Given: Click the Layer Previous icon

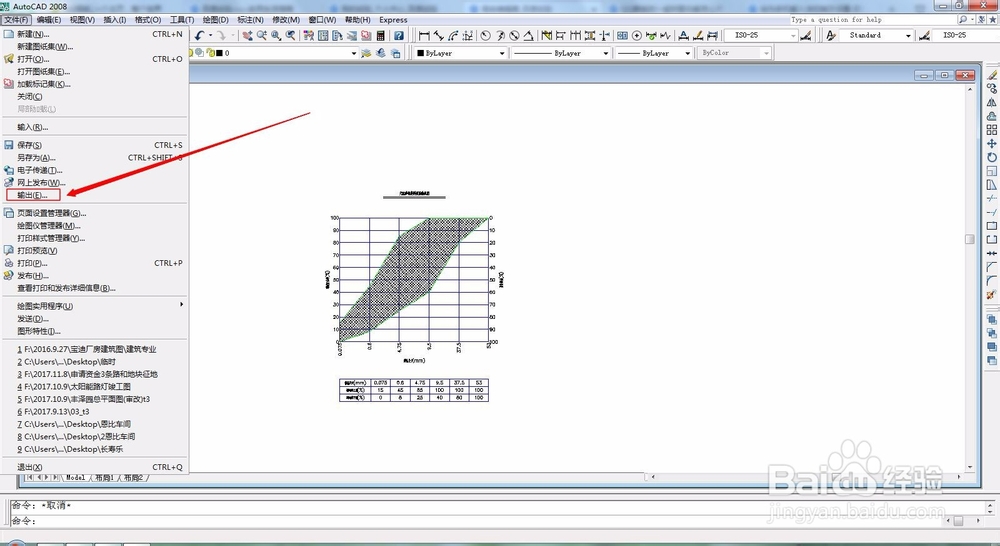Looking at the screenshot, I should click(381, 54).
